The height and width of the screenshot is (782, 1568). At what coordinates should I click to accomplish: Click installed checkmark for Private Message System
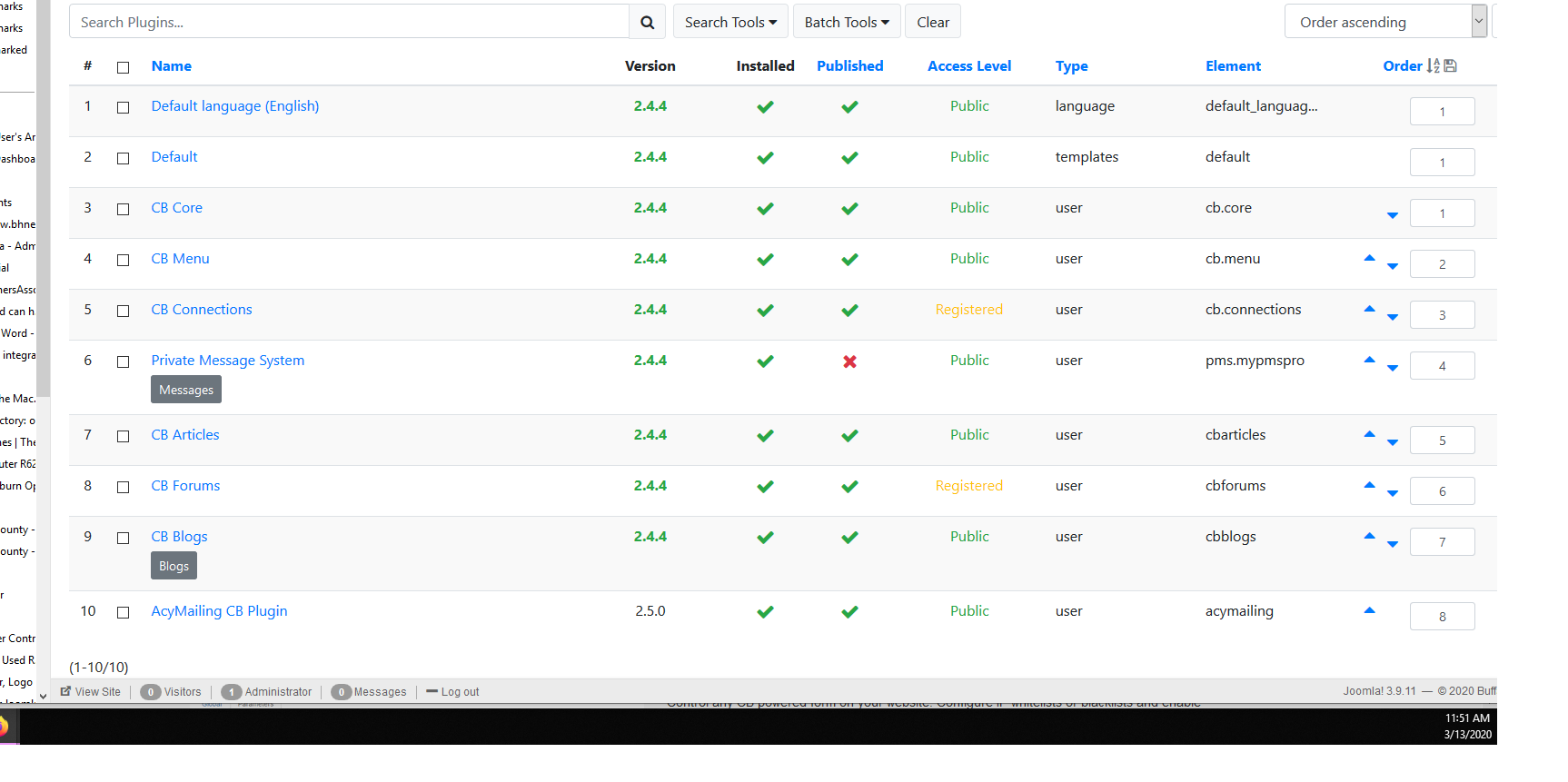point(765,361)
